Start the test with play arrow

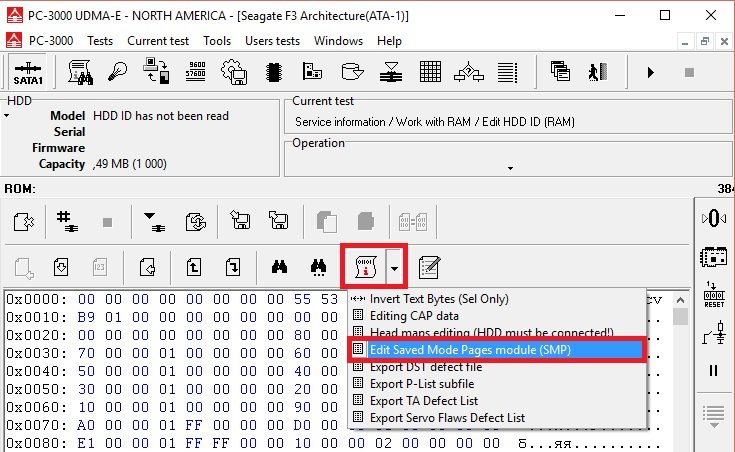650,72
